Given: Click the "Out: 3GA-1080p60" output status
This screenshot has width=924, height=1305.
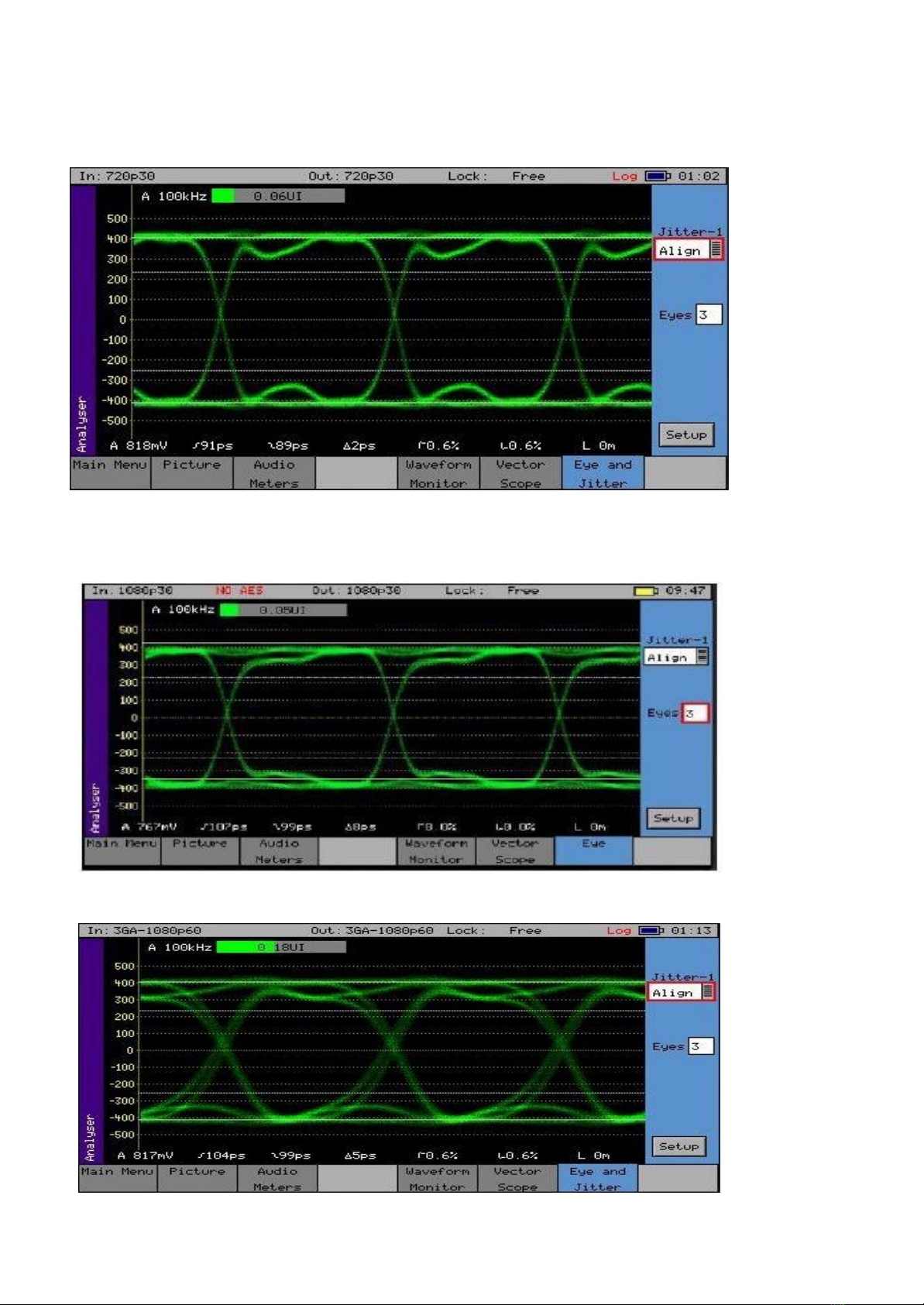Looking at the screenshot, I should [373, 930].
